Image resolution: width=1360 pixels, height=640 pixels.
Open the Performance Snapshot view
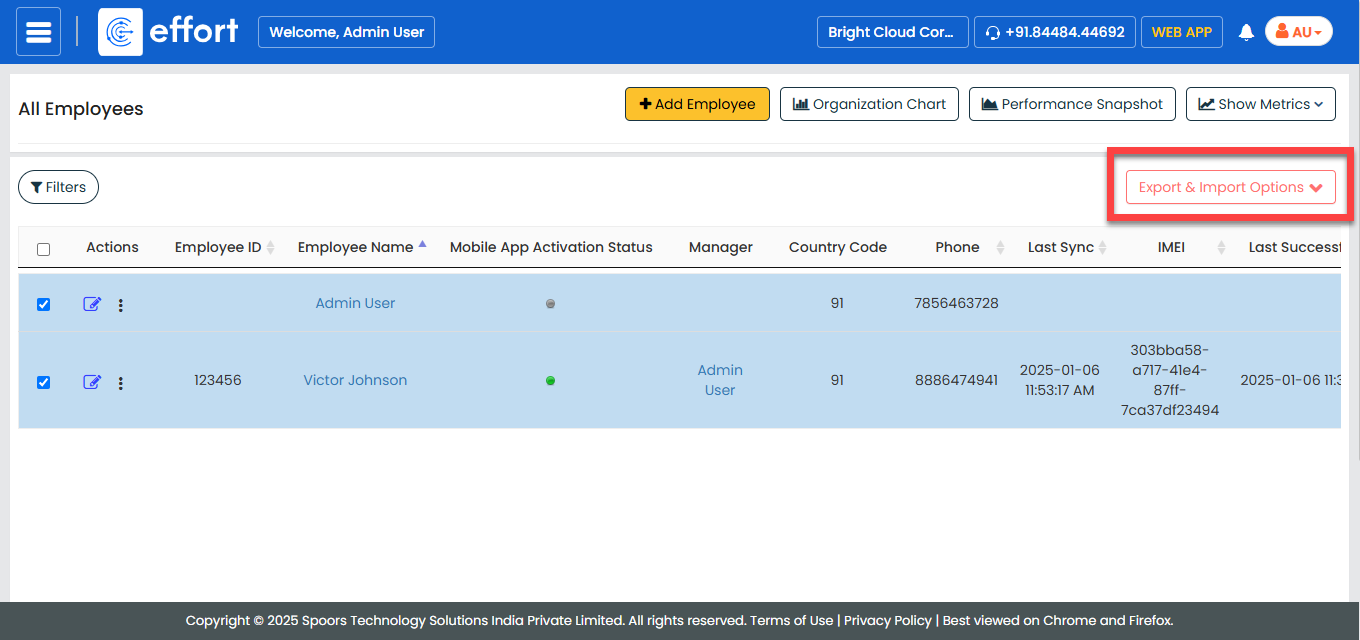pyautogui.click(x=1072, y=104)
